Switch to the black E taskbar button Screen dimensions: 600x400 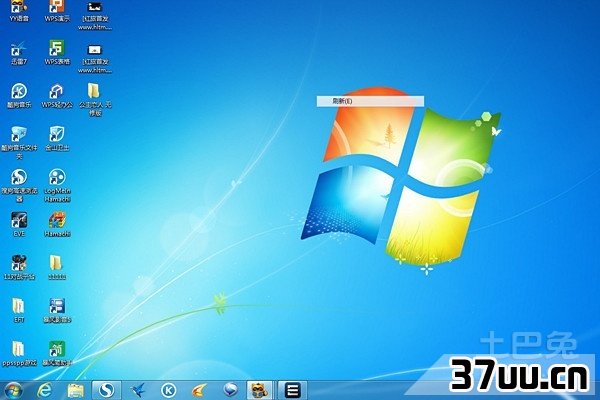click(292, 390)
